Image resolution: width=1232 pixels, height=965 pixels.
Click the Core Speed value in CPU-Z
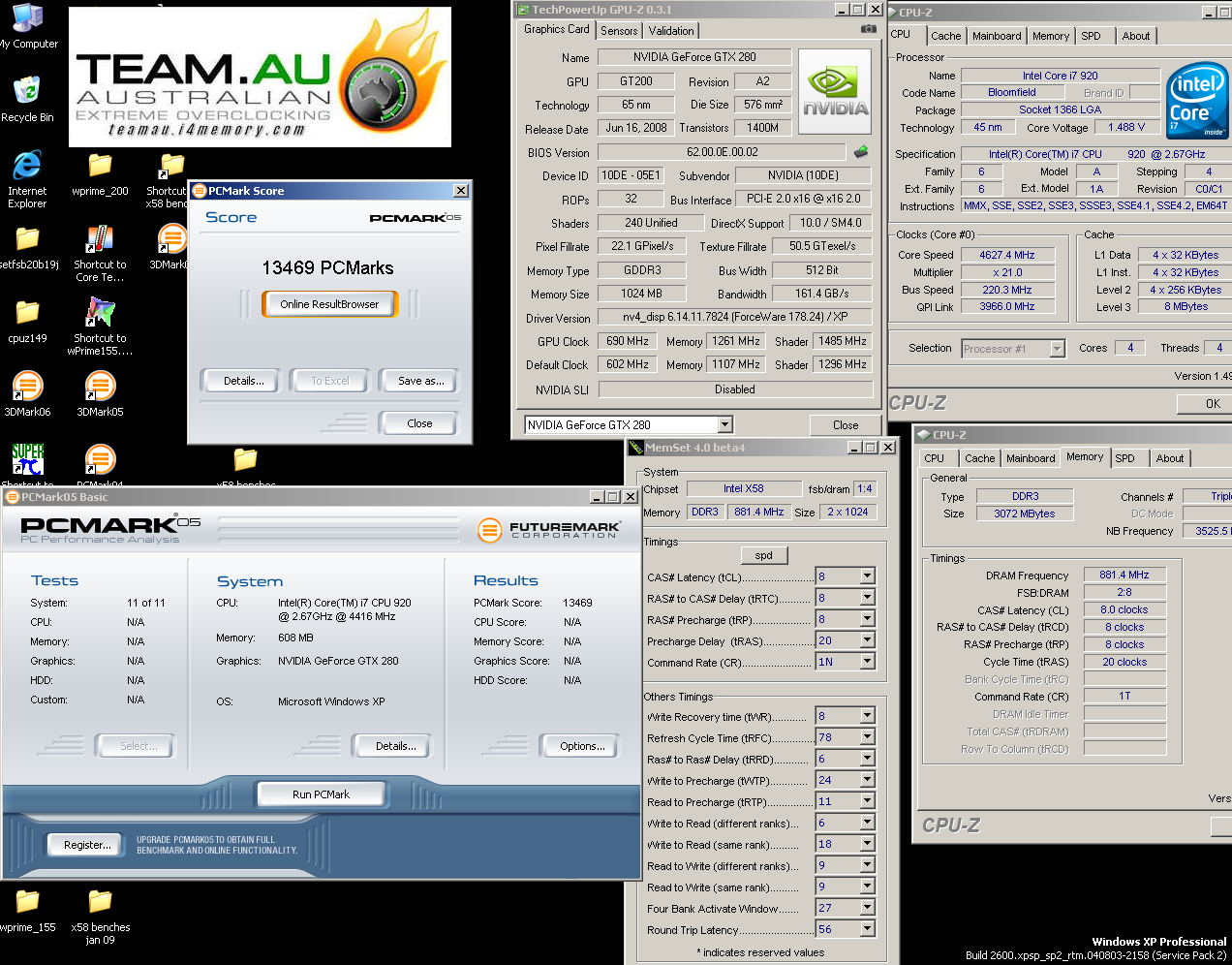pyautogui.click(x=1007, y=255)
